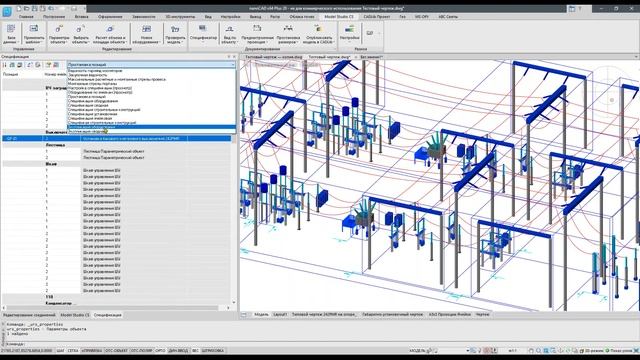Switch to Layout1 sheet tab
Screen dimensions: 640x360
[x=280, y=315]
